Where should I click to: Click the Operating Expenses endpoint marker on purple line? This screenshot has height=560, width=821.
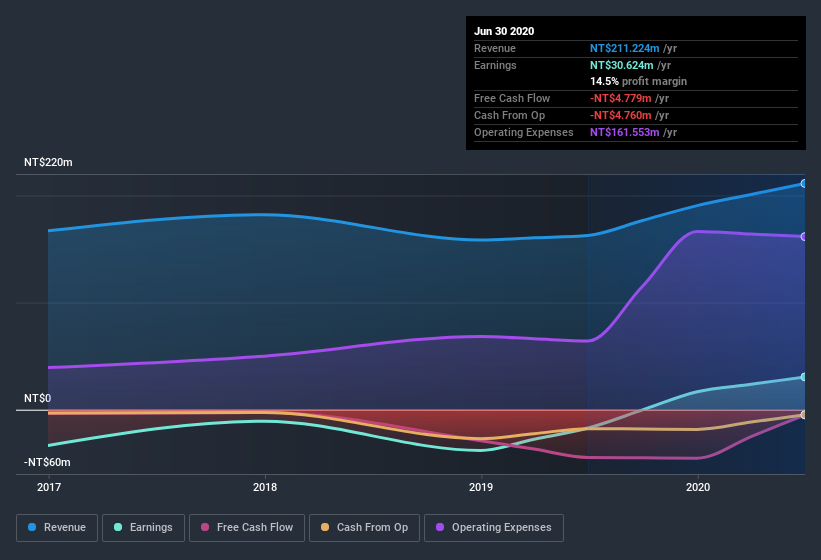pos(804,237)
